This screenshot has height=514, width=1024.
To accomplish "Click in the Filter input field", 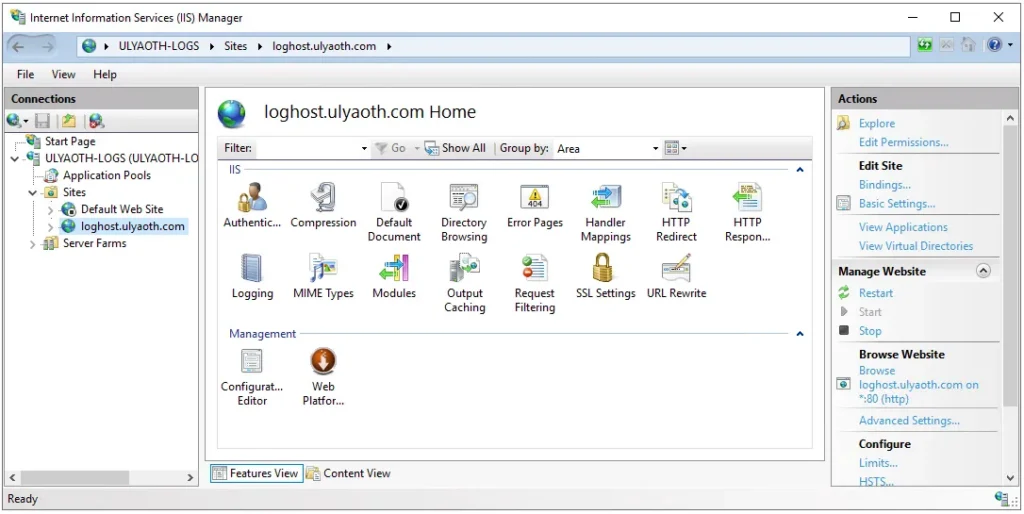I will [308, 149].
